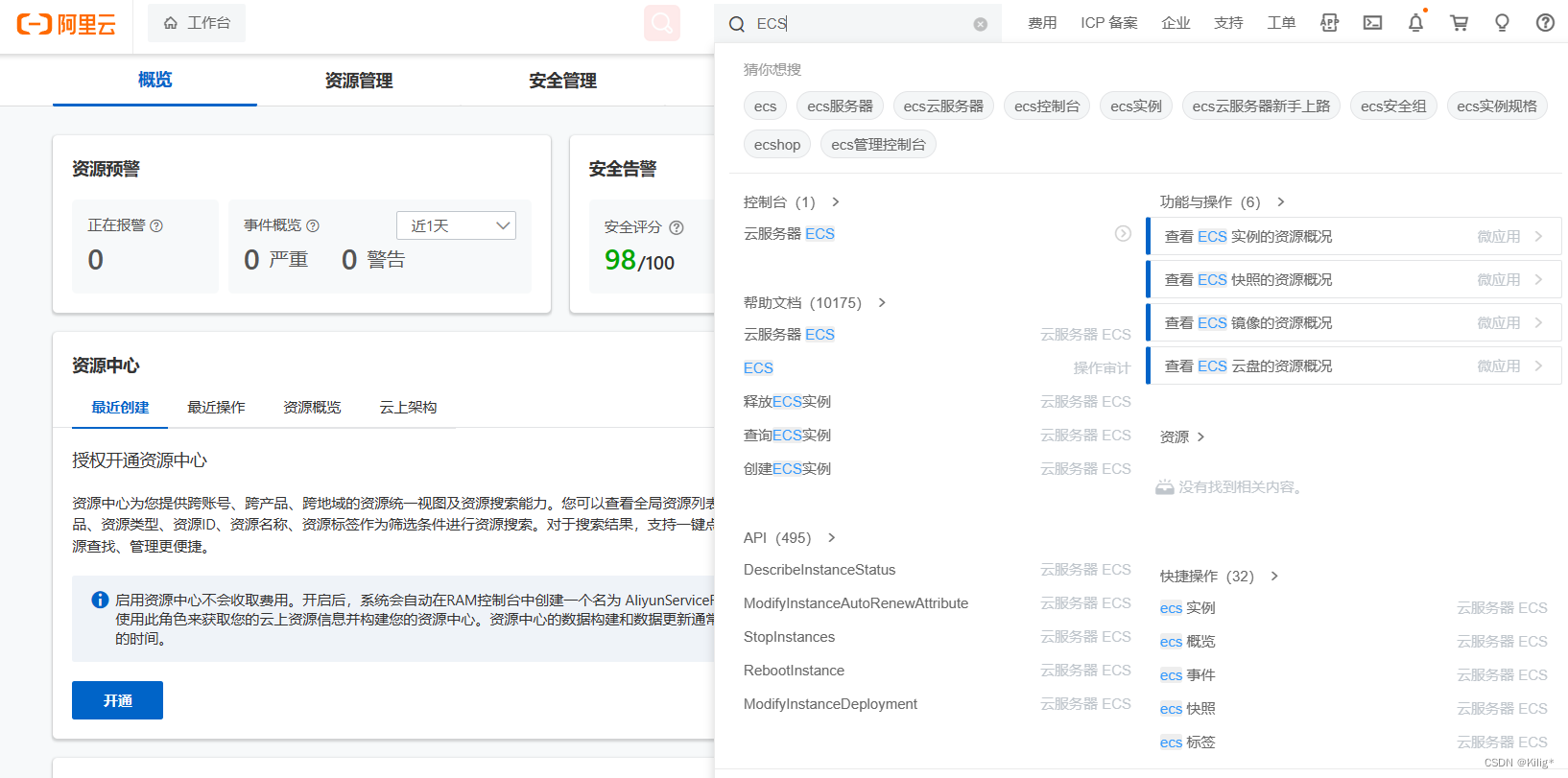
Task: Switch to the 概览 tab
Action: click(154, 80)
